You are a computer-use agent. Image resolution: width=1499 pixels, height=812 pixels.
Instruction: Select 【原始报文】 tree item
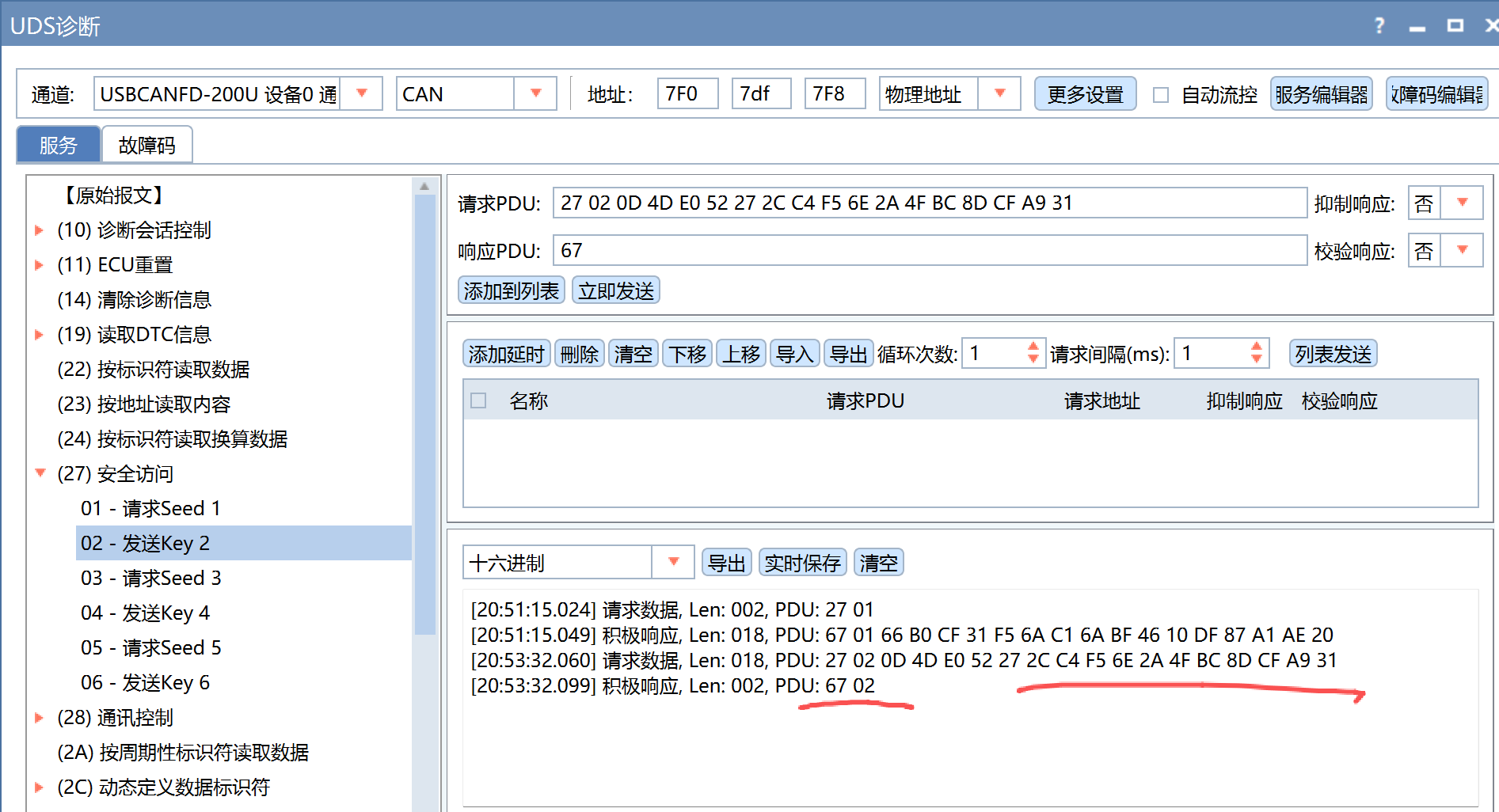coord(113,195)
